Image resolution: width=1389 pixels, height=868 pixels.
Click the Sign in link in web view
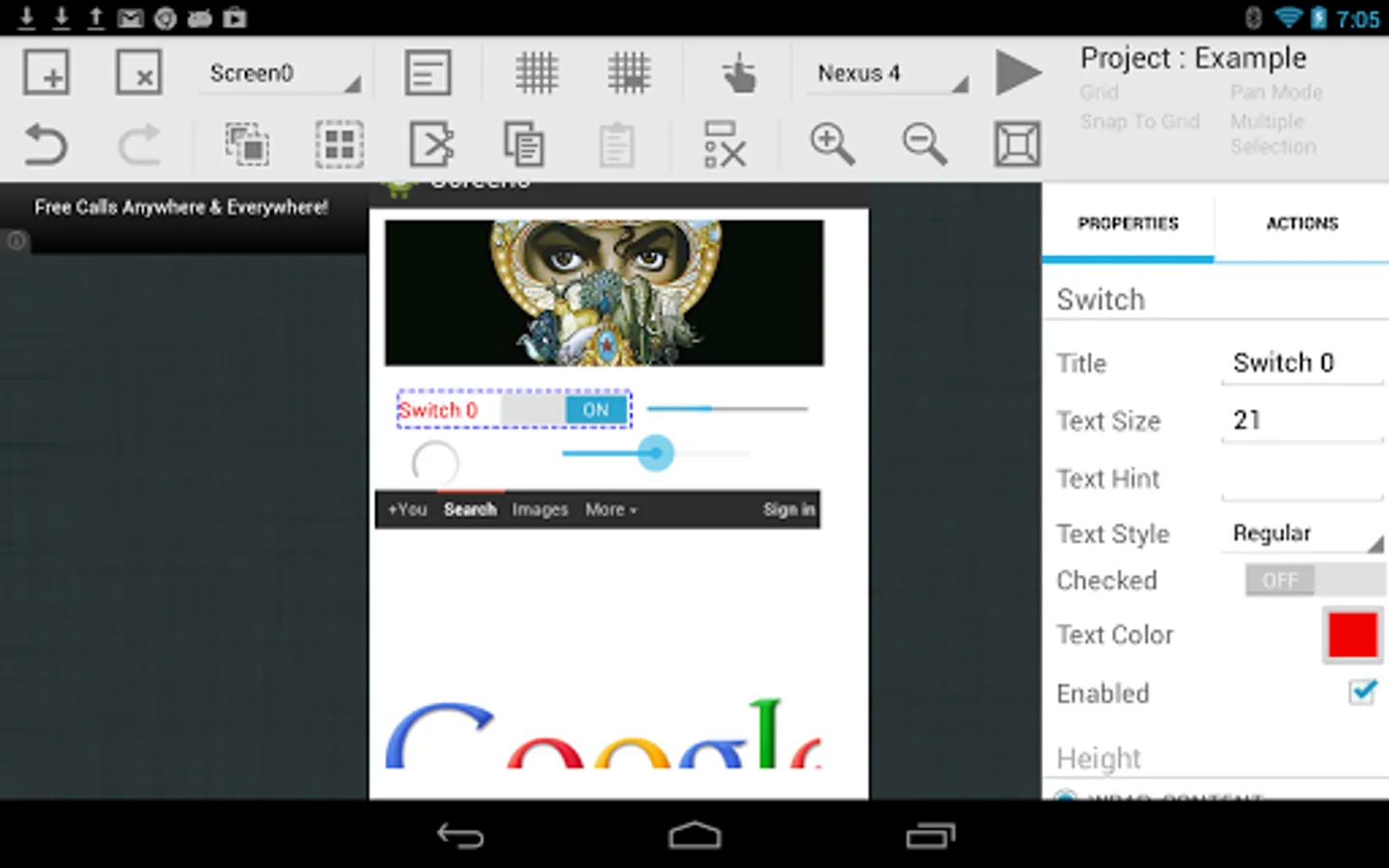[789, 509]
